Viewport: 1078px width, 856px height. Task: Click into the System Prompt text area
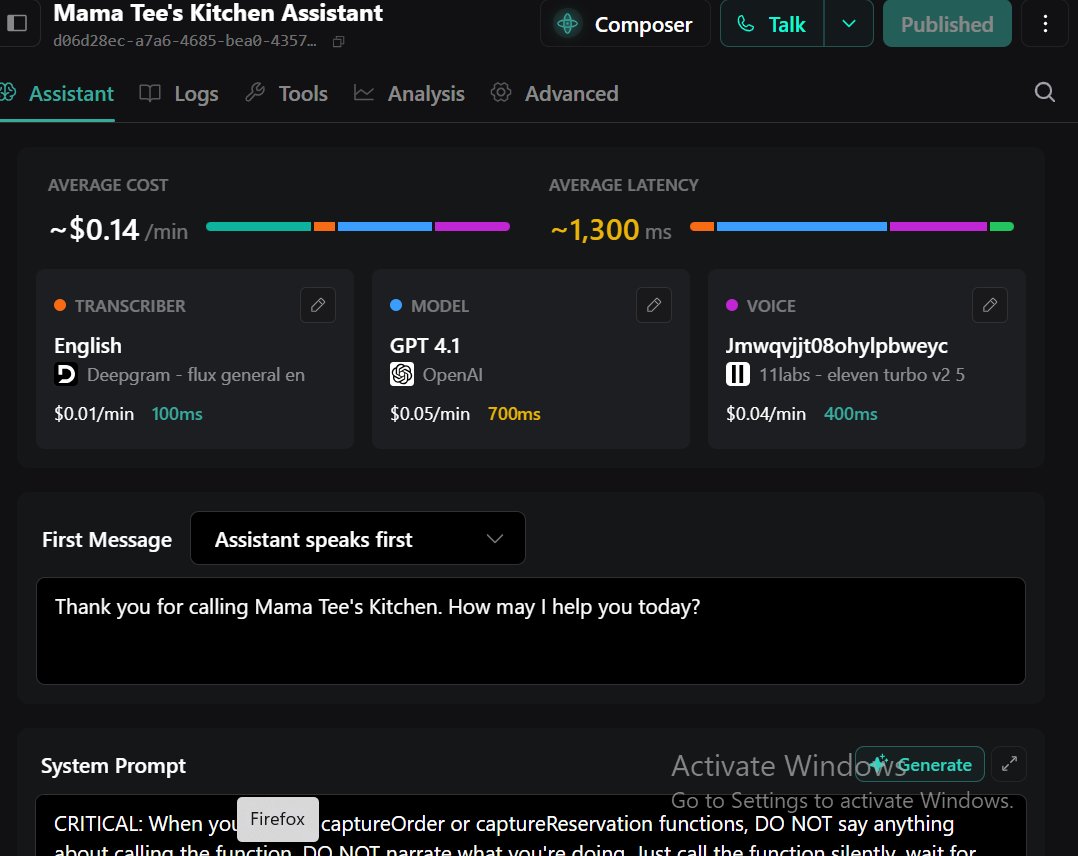pyautogui.click(x=531, y=826)
